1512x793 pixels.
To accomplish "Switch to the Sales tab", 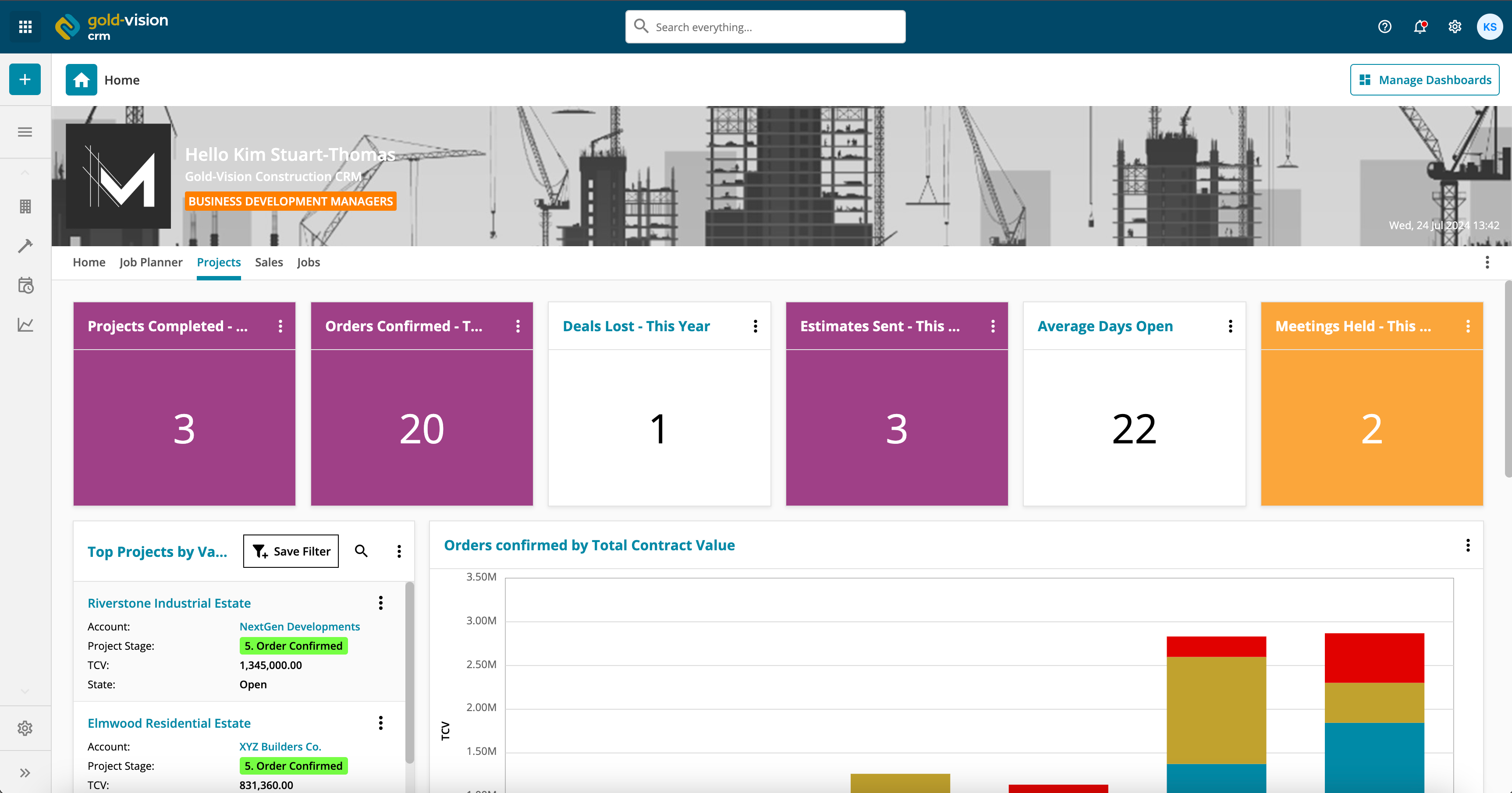I will pyautogui.click(x=269, y=262).
